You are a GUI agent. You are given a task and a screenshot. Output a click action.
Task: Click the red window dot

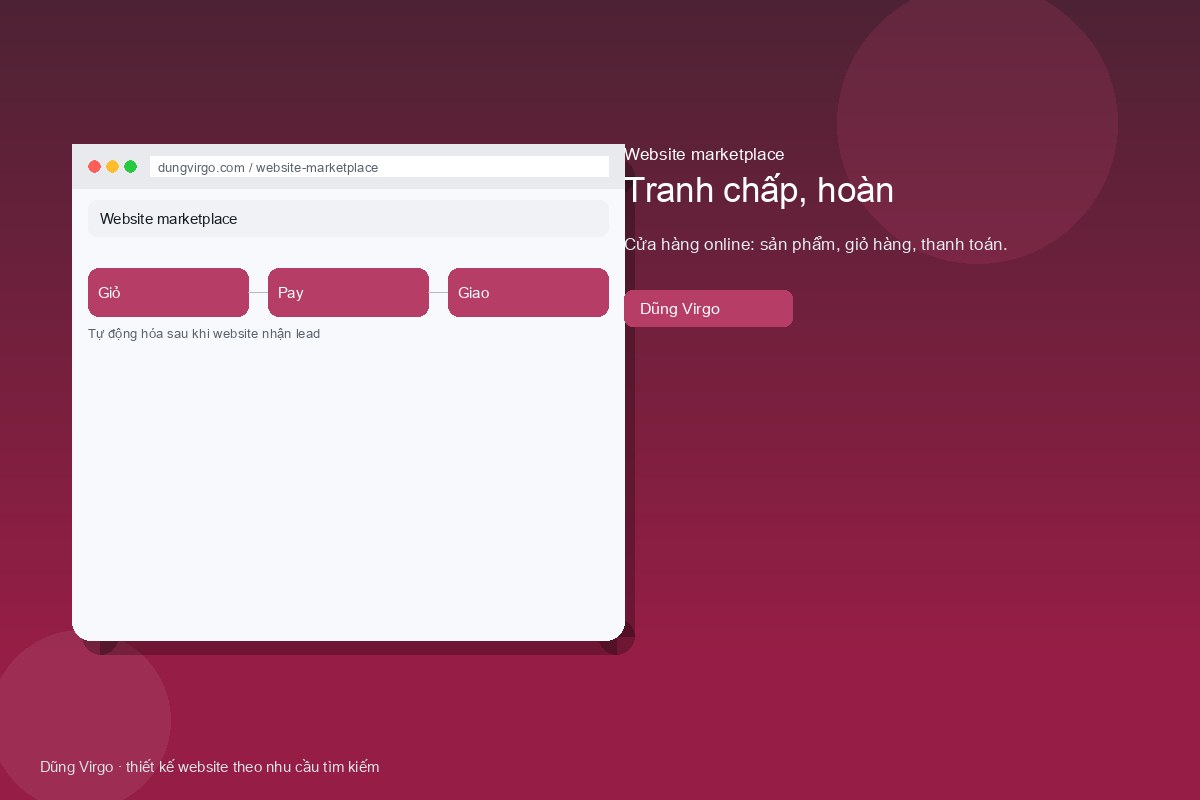95,167
